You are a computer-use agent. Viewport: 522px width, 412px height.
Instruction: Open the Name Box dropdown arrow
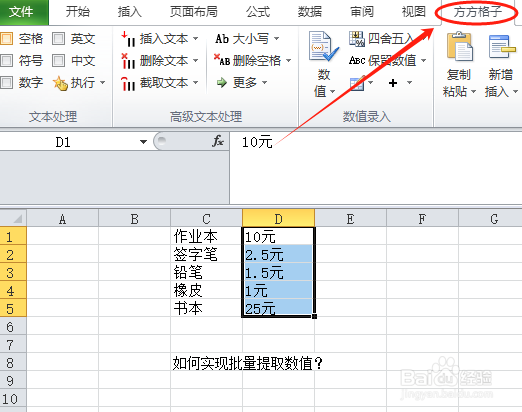click(x=143, y=142)
